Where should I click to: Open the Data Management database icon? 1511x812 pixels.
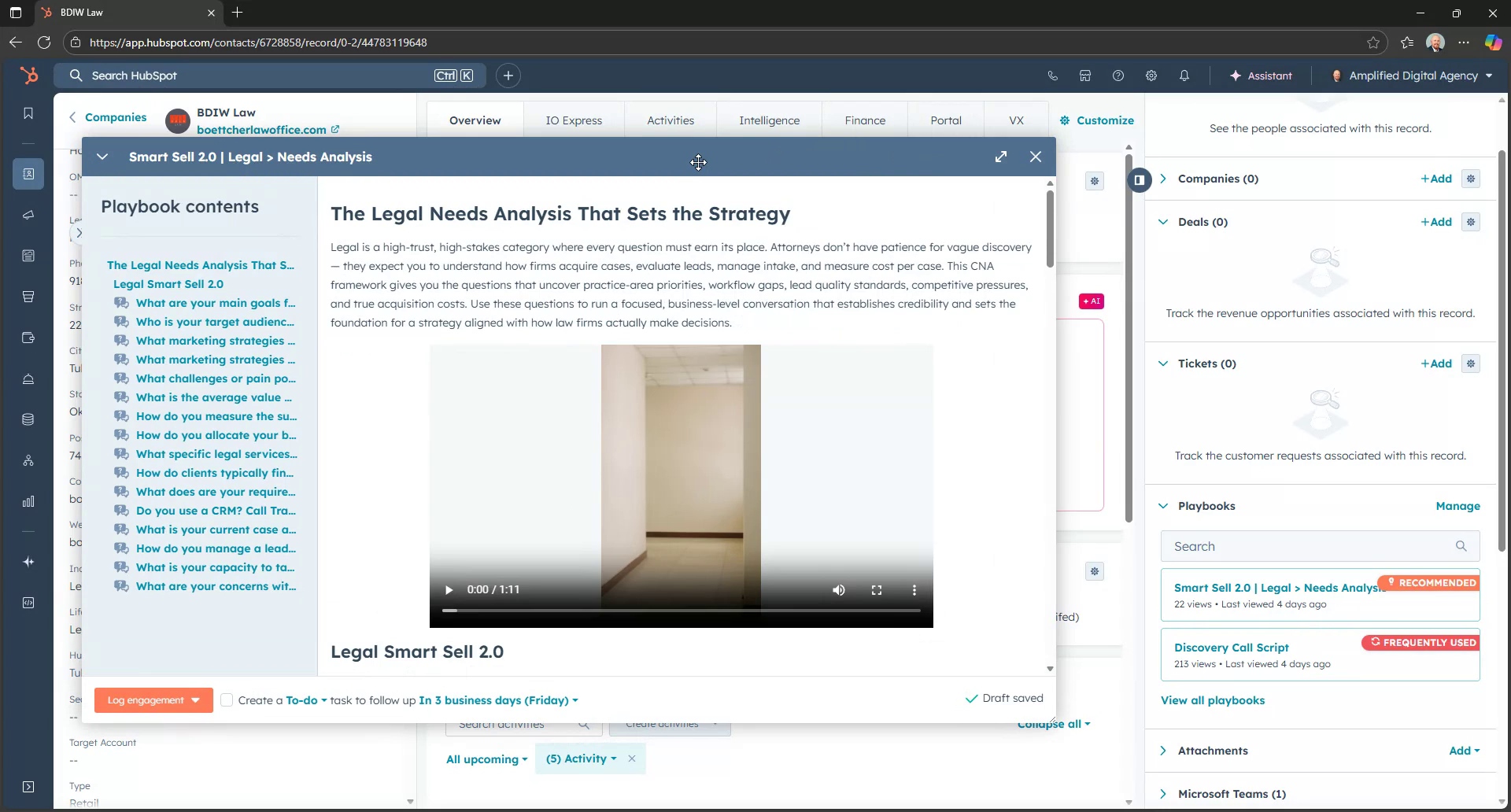point(28,419)
